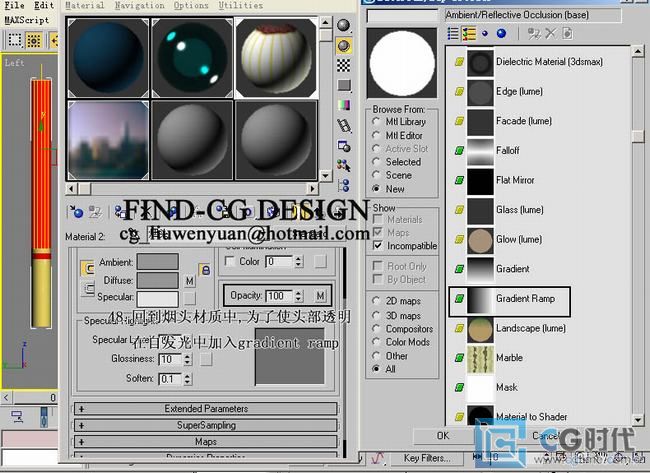The width and height of the screenshot is (650, 473).
Task: Click the Glossiness spinner arrows
Action: [x=188, y=359]
